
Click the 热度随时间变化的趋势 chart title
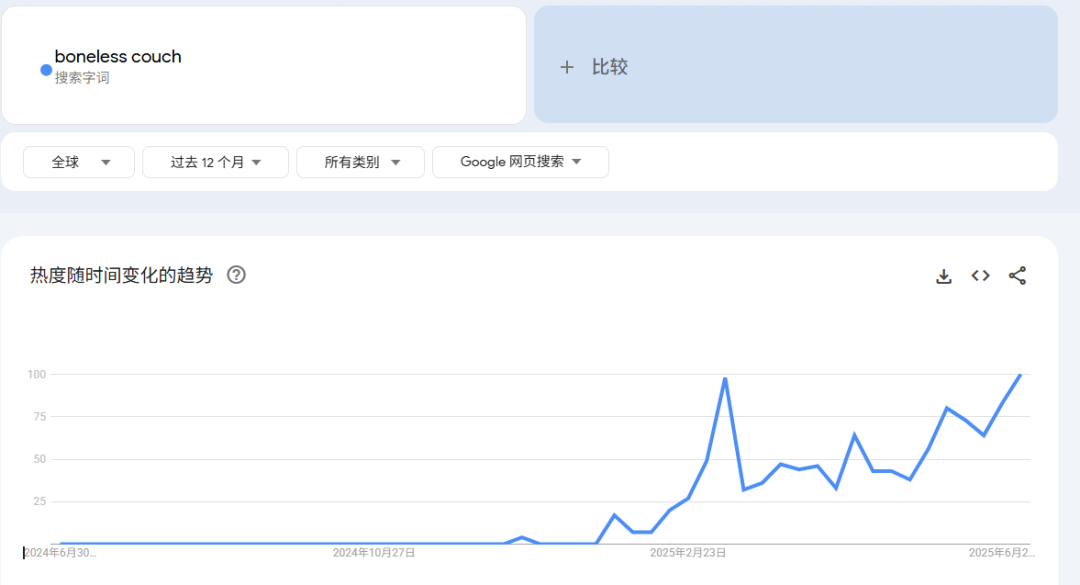pos(121,276)
